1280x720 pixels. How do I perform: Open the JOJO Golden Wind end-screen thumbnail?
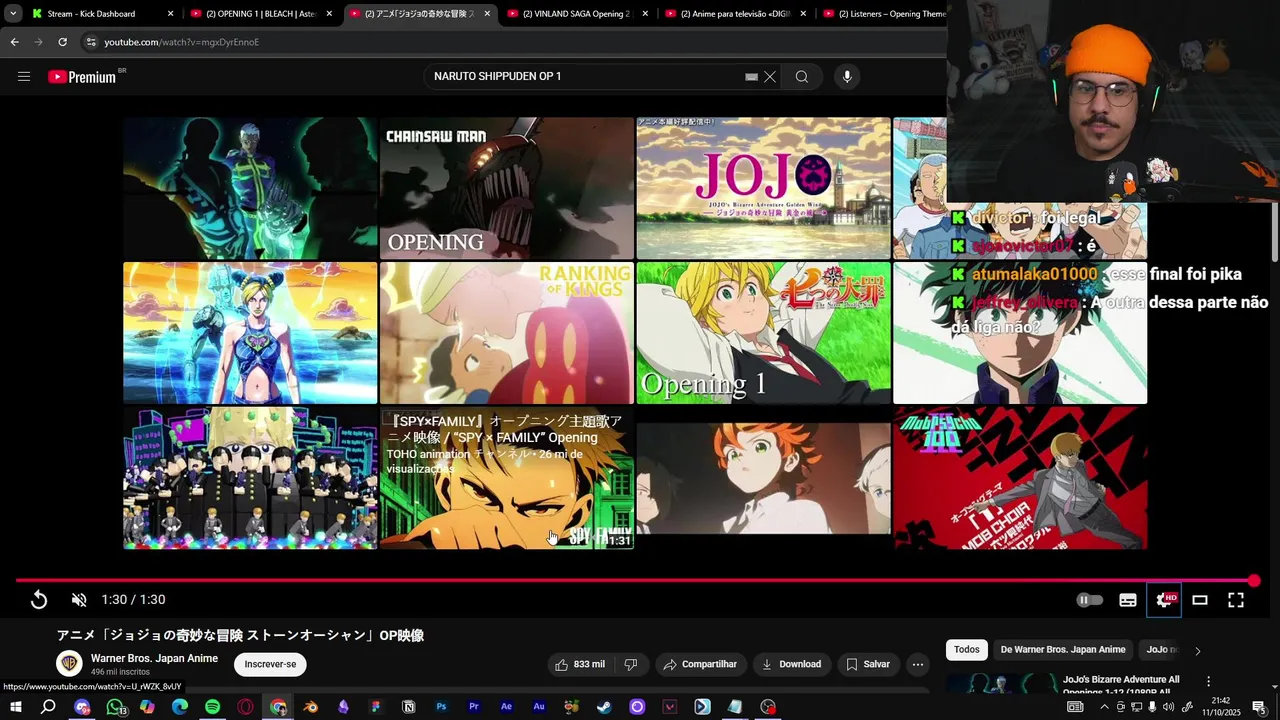coord(764,189)
